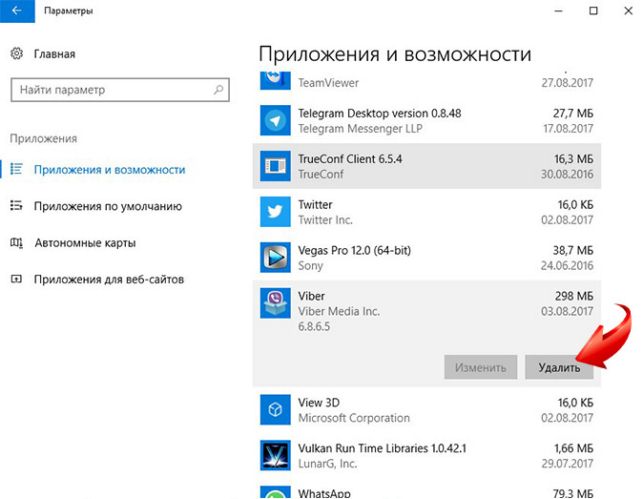Open Главная via gear icon
The width and height of the screenshot is (643, 499).
point(16,53)
